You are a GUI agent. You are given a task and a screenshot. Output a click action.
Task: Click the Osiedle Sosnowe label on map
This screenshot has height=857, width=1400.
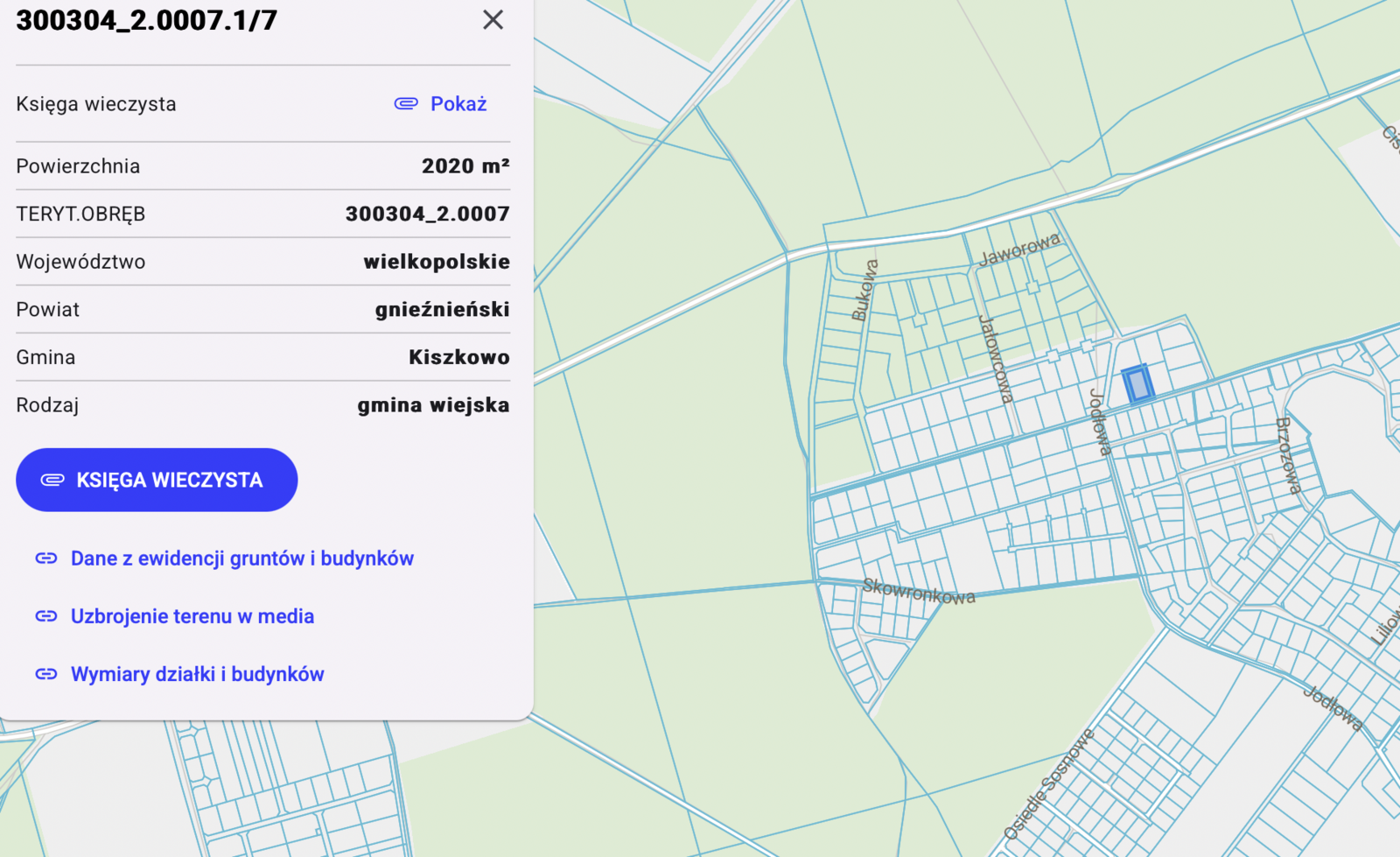pos(1048,784)
